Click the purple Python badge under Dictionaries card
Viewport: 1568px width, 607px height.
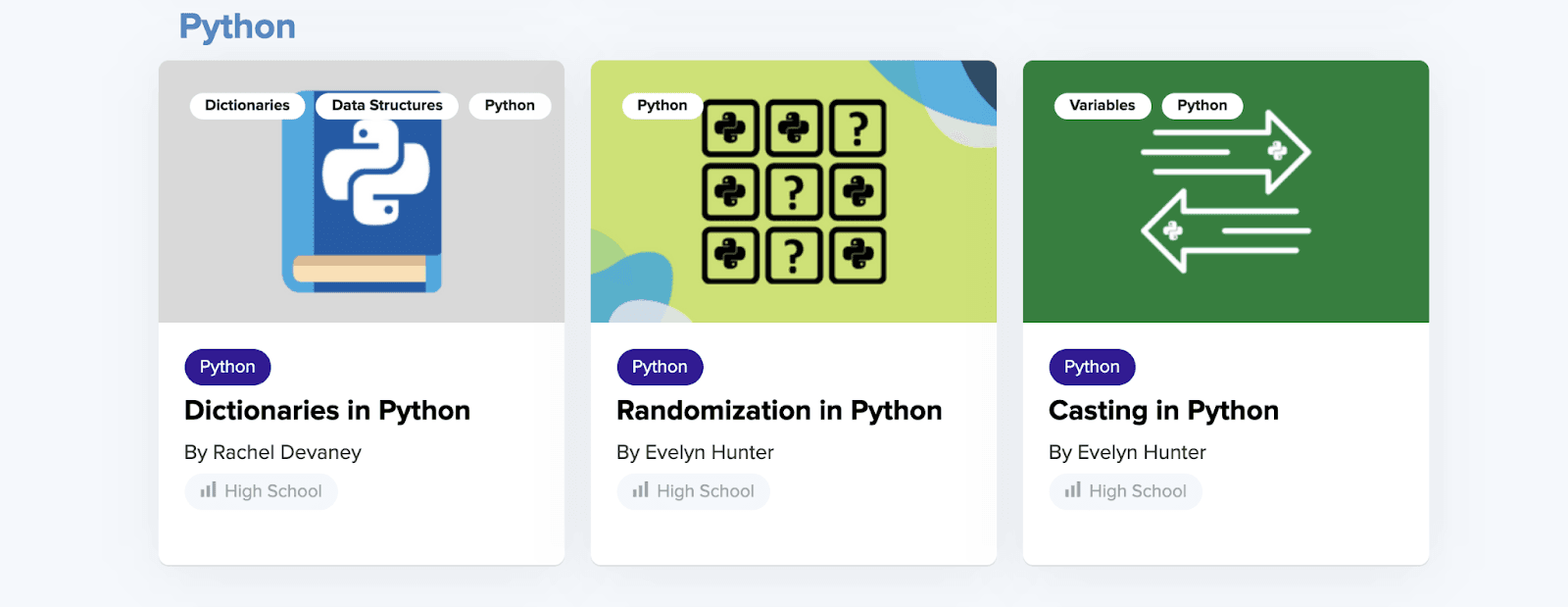tap(227, 367)
